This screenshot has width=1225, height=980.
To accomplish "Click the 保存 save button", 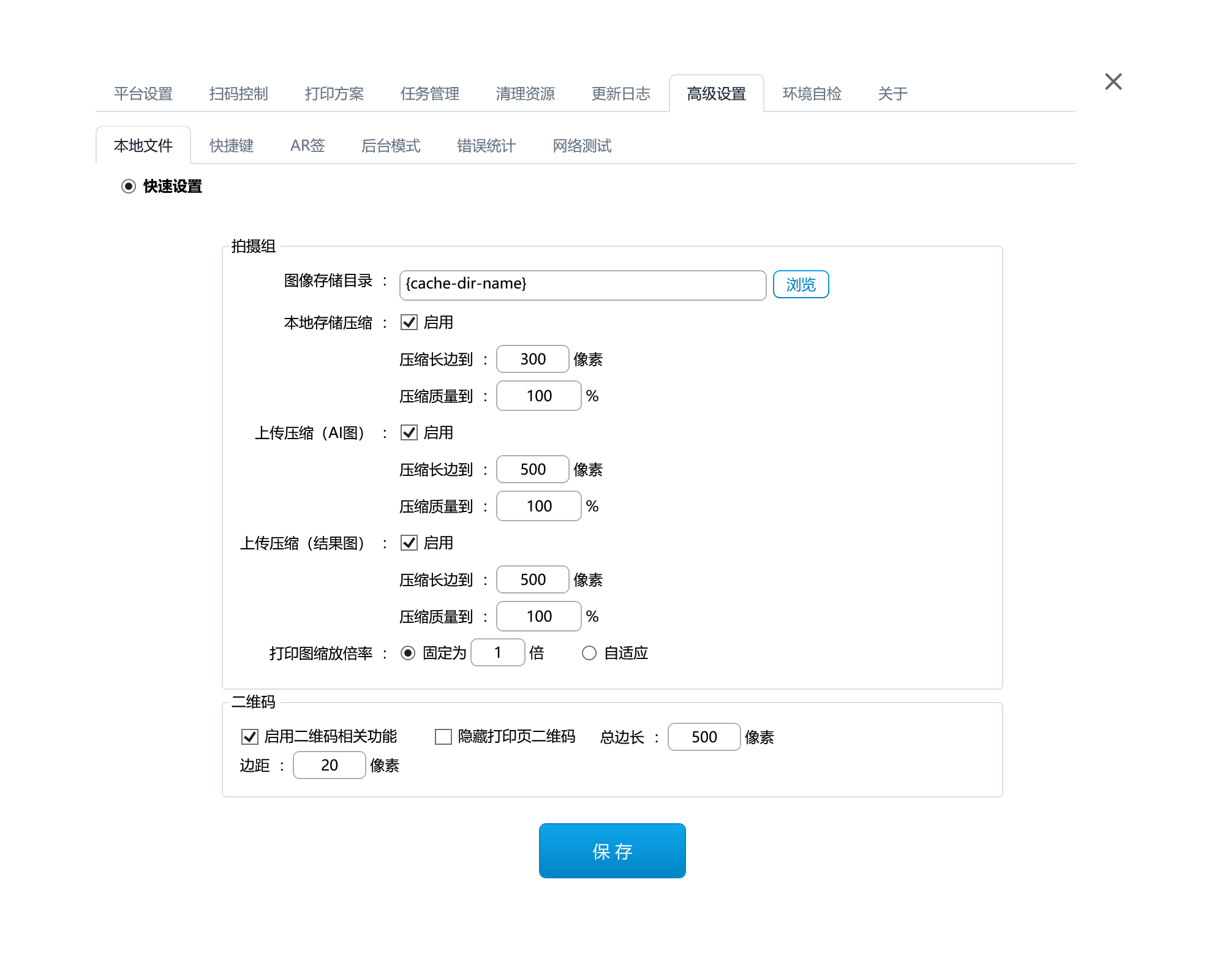I will [612, 851].
